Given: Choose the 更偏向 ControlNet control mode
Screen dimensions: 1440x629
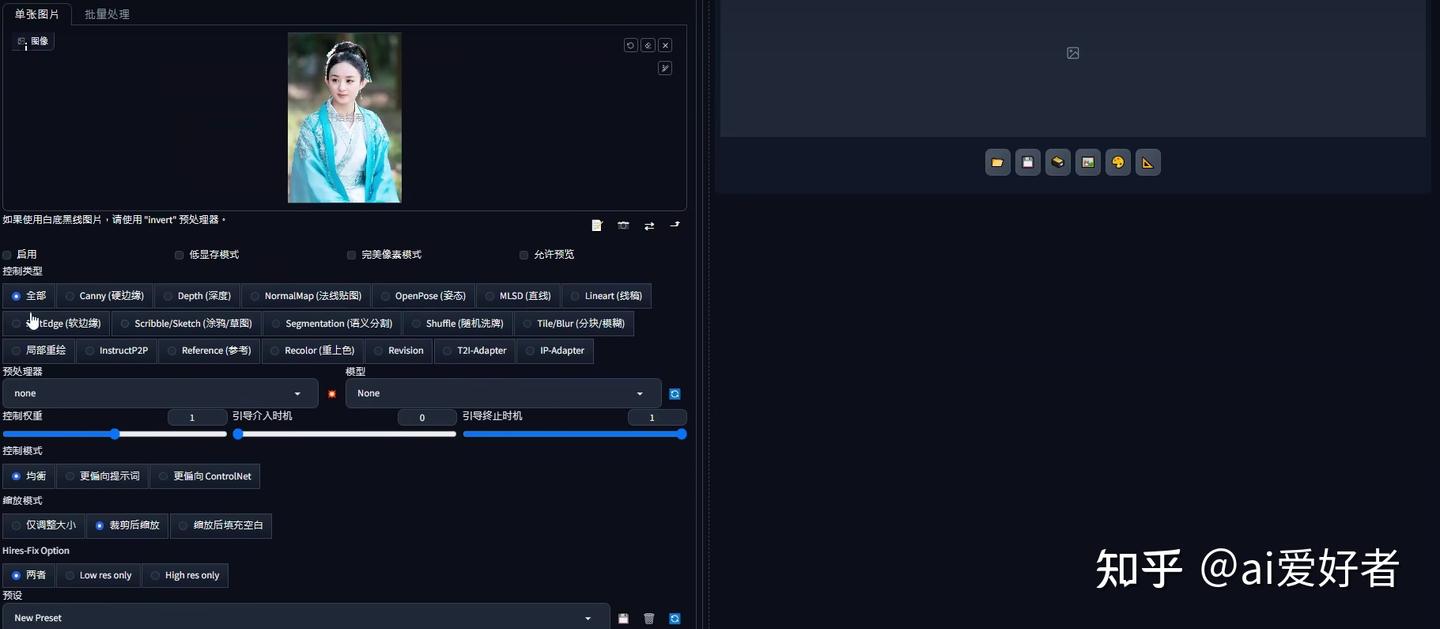Looking at the screenshot, I should point(205,476).
